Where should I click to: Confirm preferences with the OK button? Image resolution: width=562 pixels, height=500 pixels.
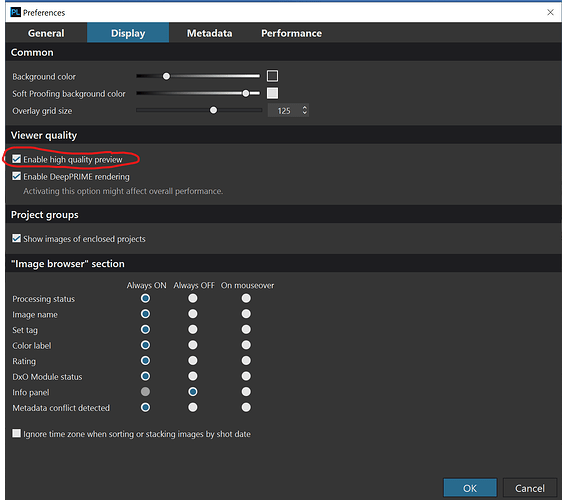pos(470,488)
